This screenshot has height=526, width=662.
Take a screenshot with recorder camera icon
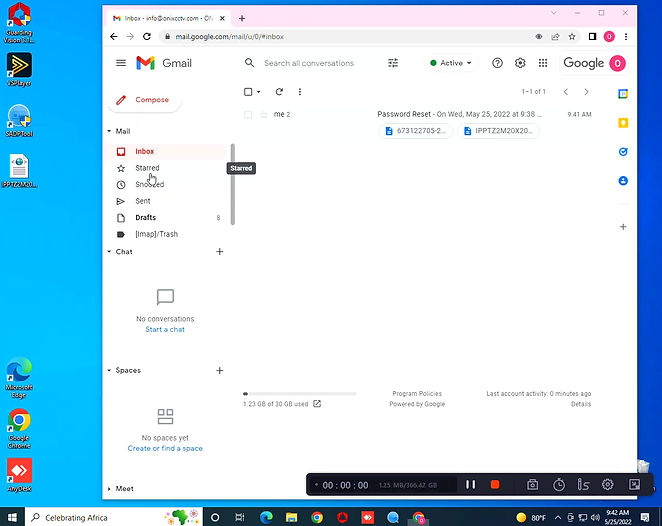(x=532, y=485)
